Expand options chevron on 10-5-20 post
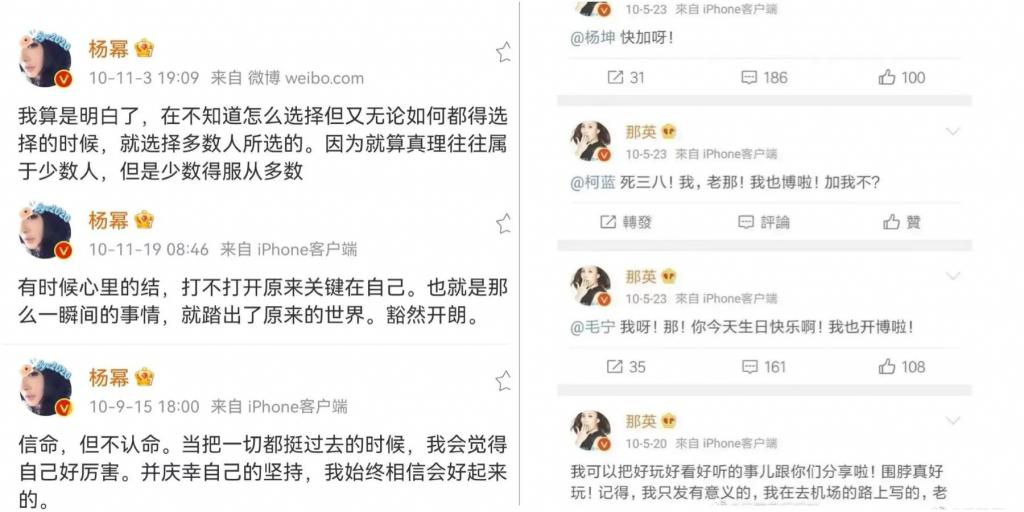This screenshot has width=1024, height=512. click(953, 421)
